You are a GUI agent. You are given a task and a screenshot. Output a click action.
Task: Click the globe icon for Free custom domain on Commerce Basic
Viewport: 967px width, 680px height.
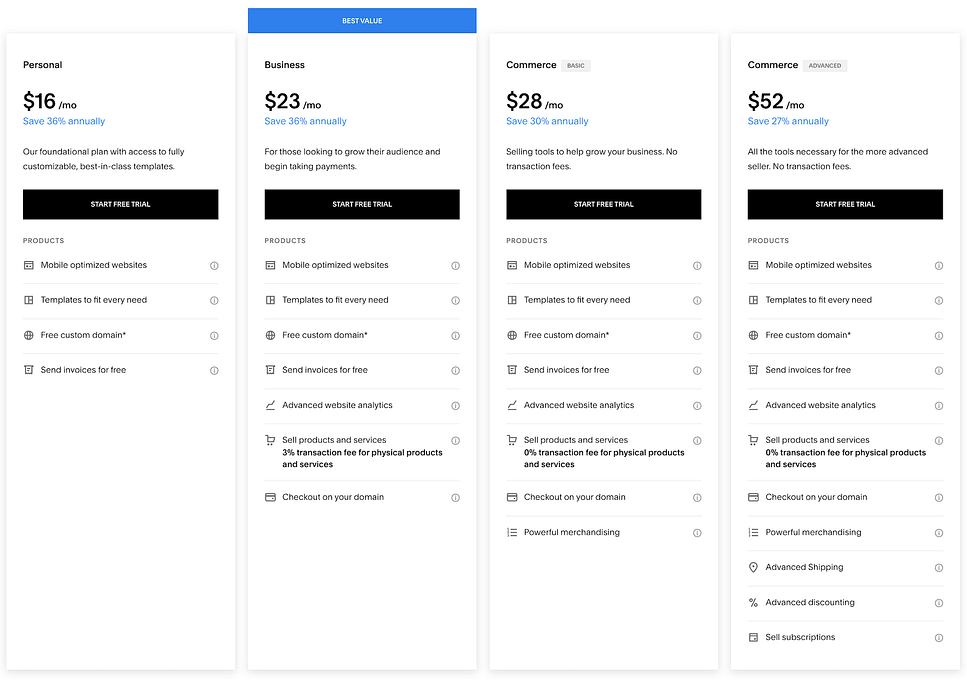511,335
